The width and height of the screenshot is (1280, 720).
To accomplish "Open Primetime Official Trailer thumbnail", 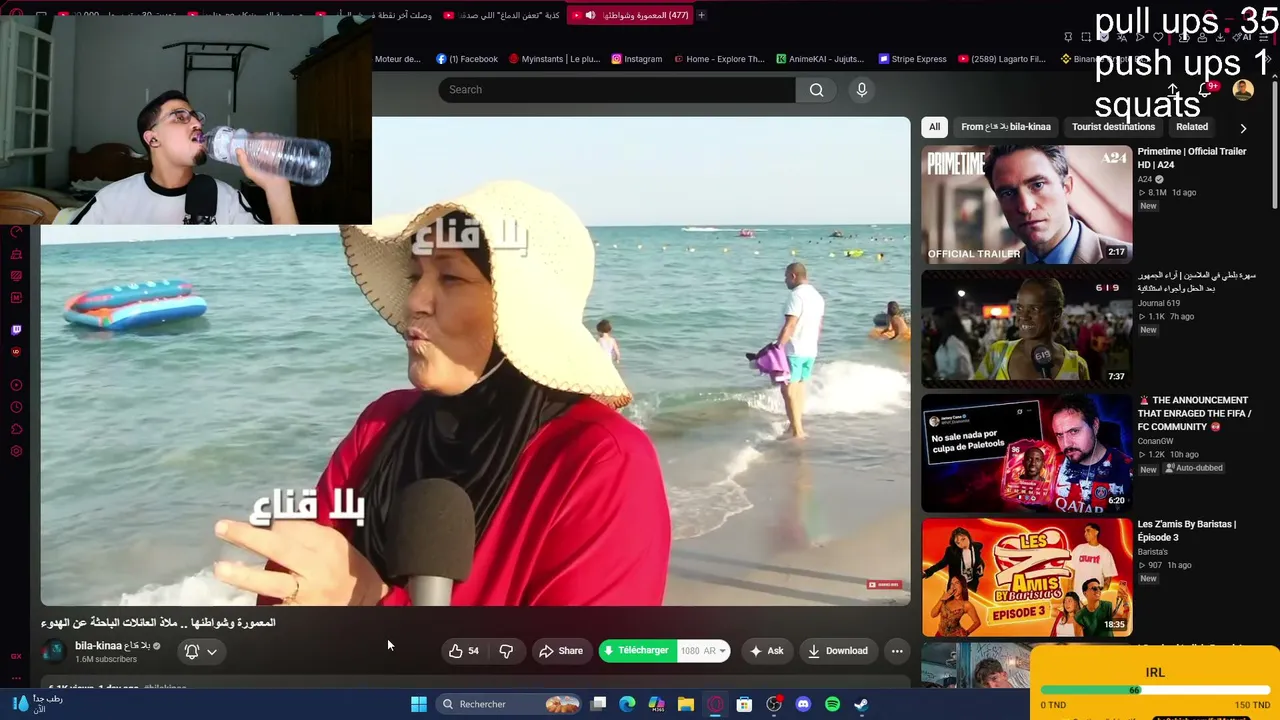I will (1027, 205).
